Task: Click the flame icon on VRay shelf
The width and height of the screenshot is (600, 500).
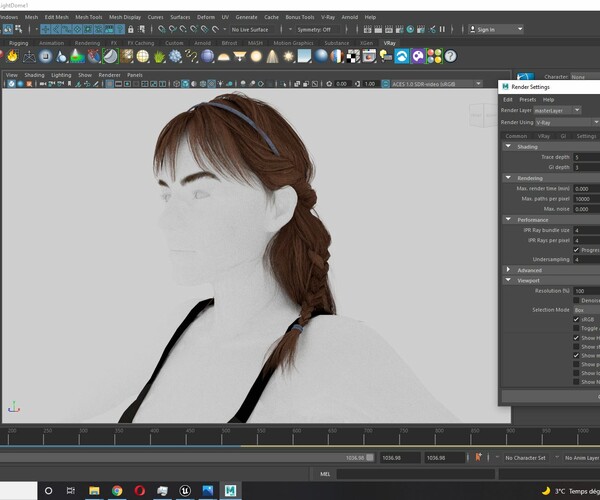Action: click(13, 56)
